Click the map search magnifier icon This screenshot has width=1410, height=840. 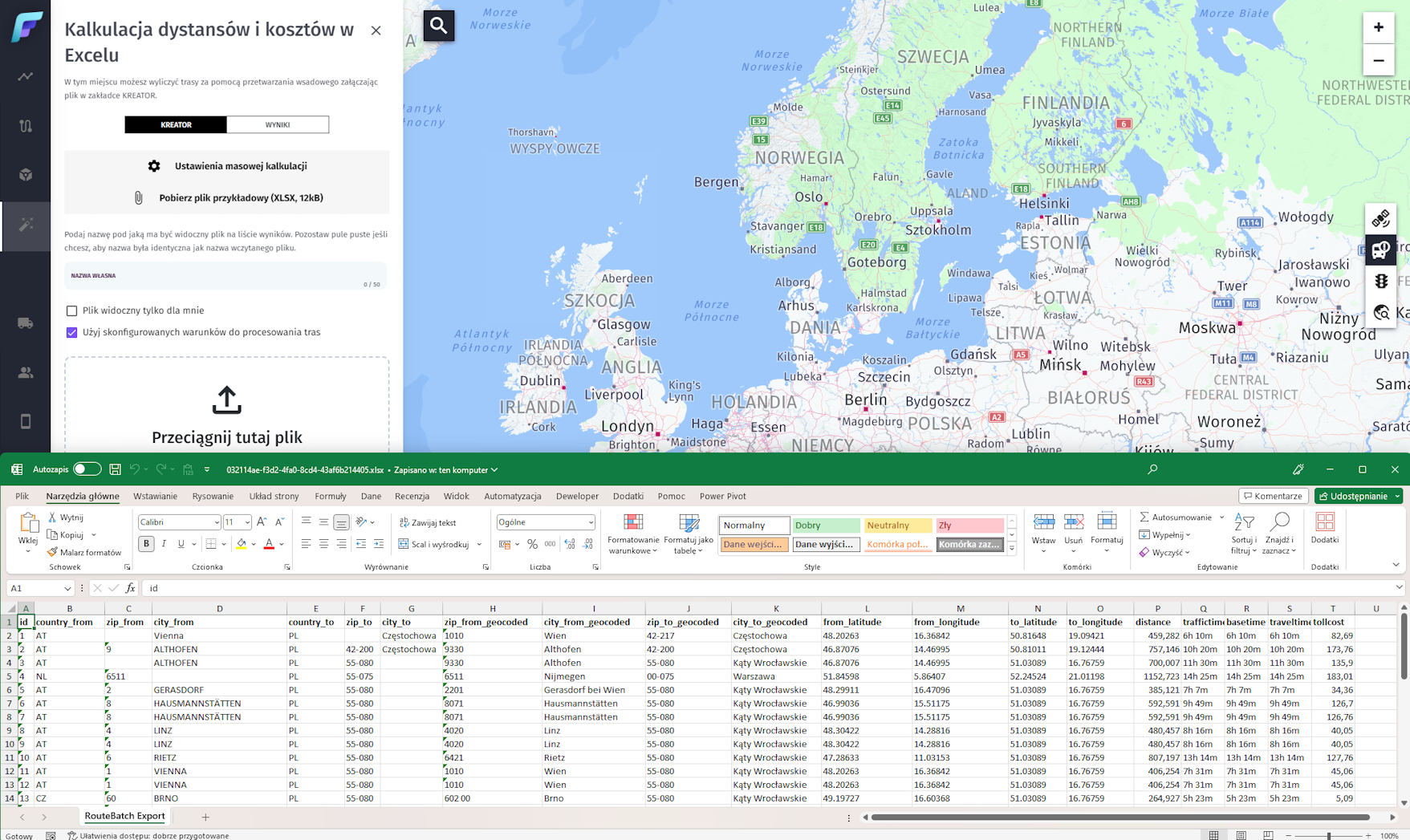[x=438, y=26]
